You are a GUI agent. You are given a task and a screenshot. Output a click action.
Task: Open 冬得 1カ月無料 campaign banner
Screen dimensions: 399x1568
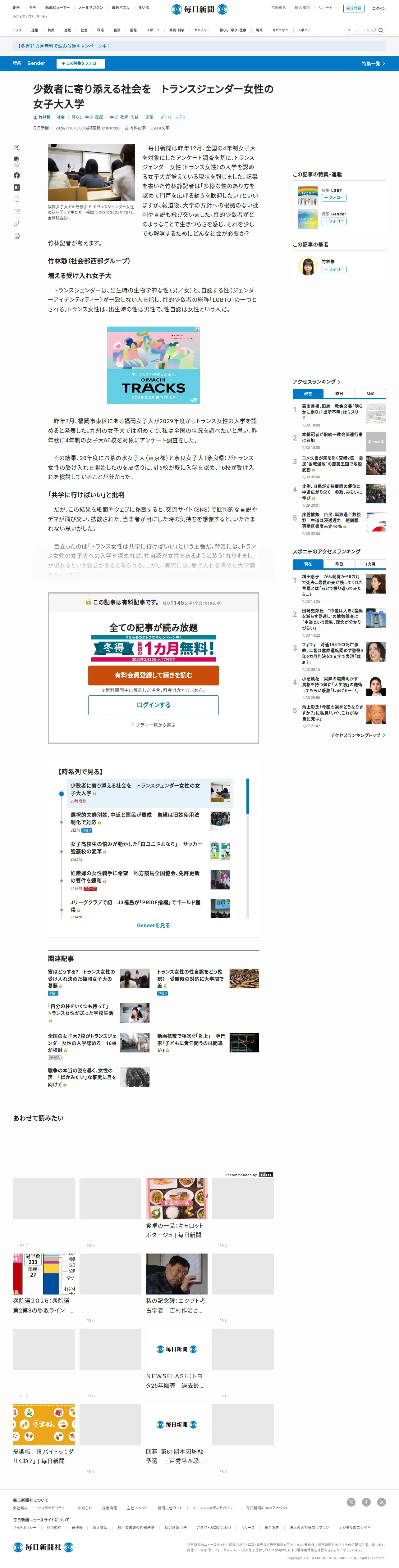click(199, 46)
